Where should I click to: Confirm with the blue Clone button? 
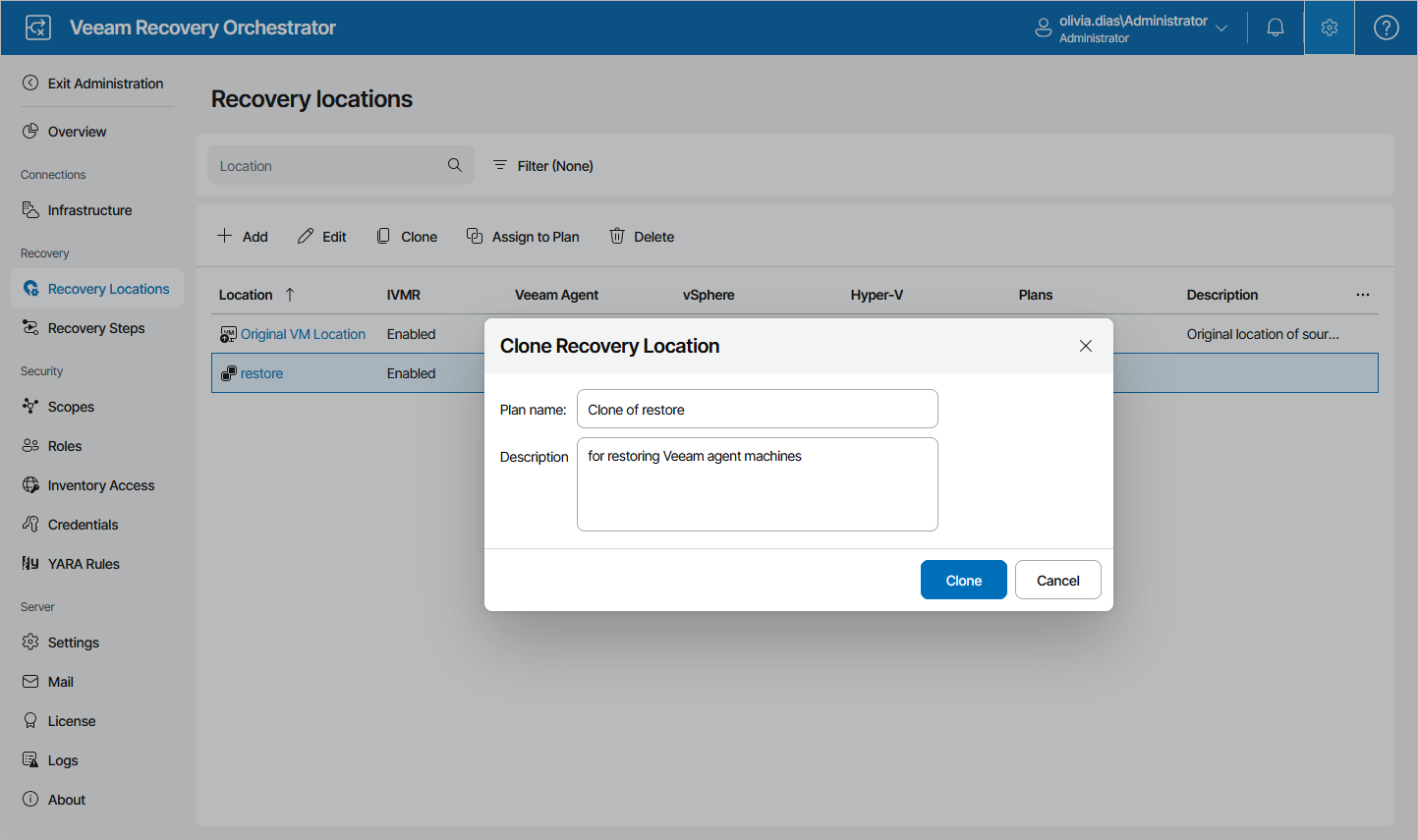(x=964, y=580)
